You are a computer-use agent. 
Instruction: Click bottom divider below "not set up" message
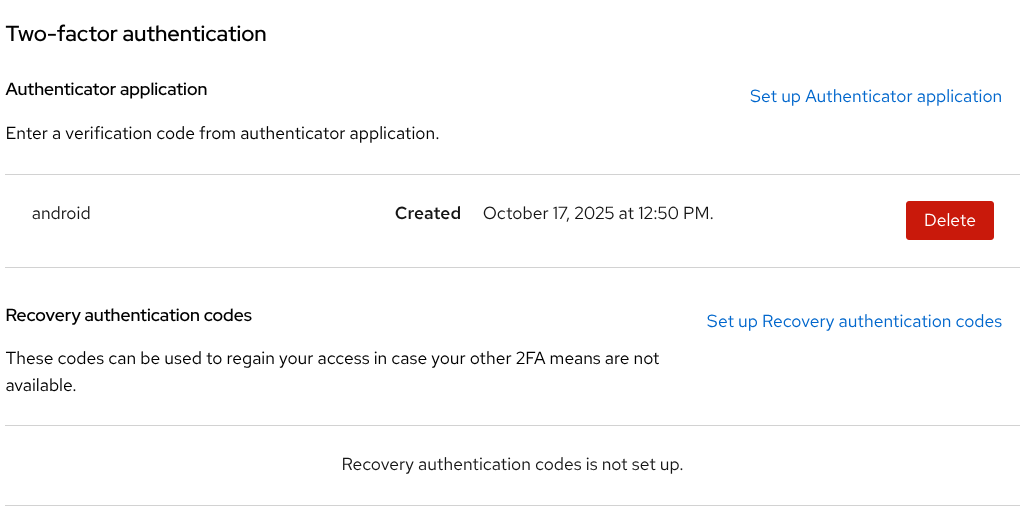pos(512,506)
